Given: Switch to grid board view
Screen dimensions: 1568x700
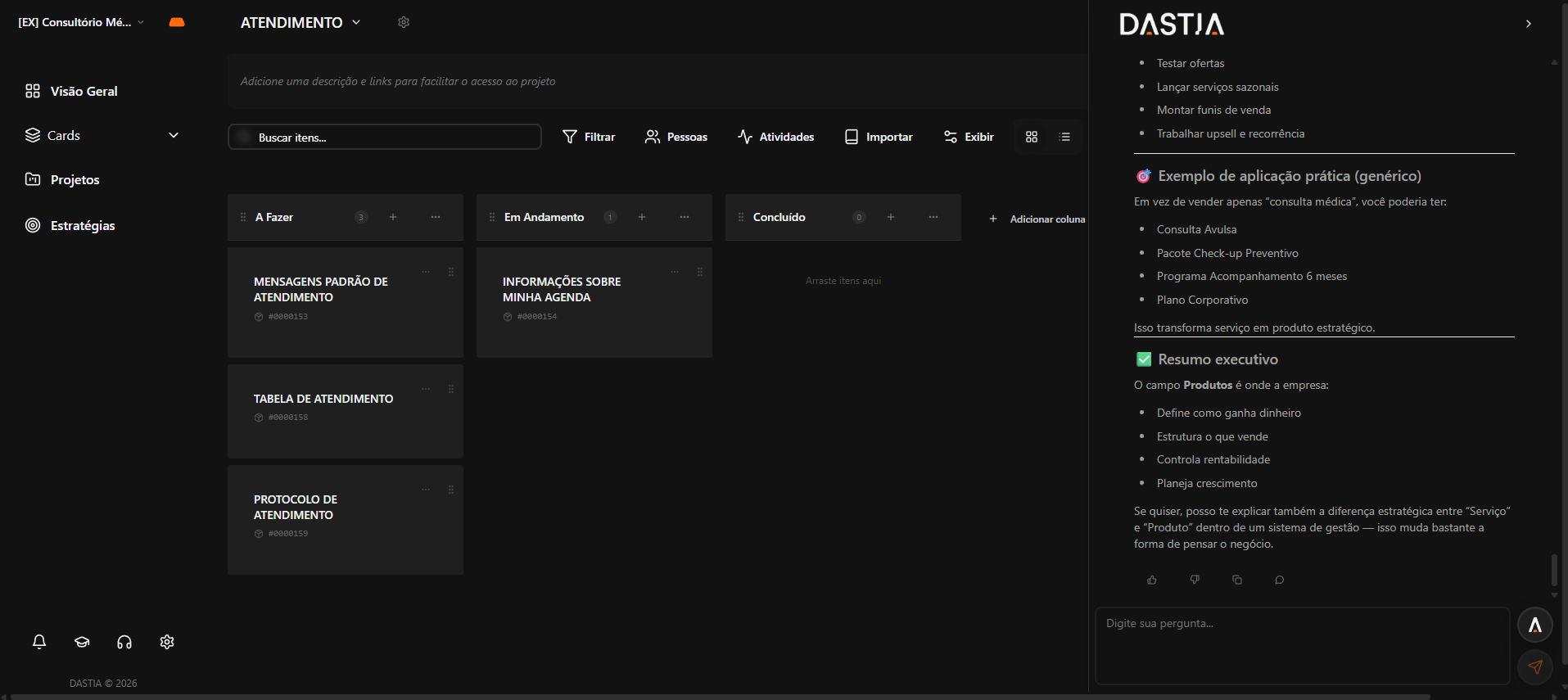Looking at the screenshot, I should (x=1032, y=137).
